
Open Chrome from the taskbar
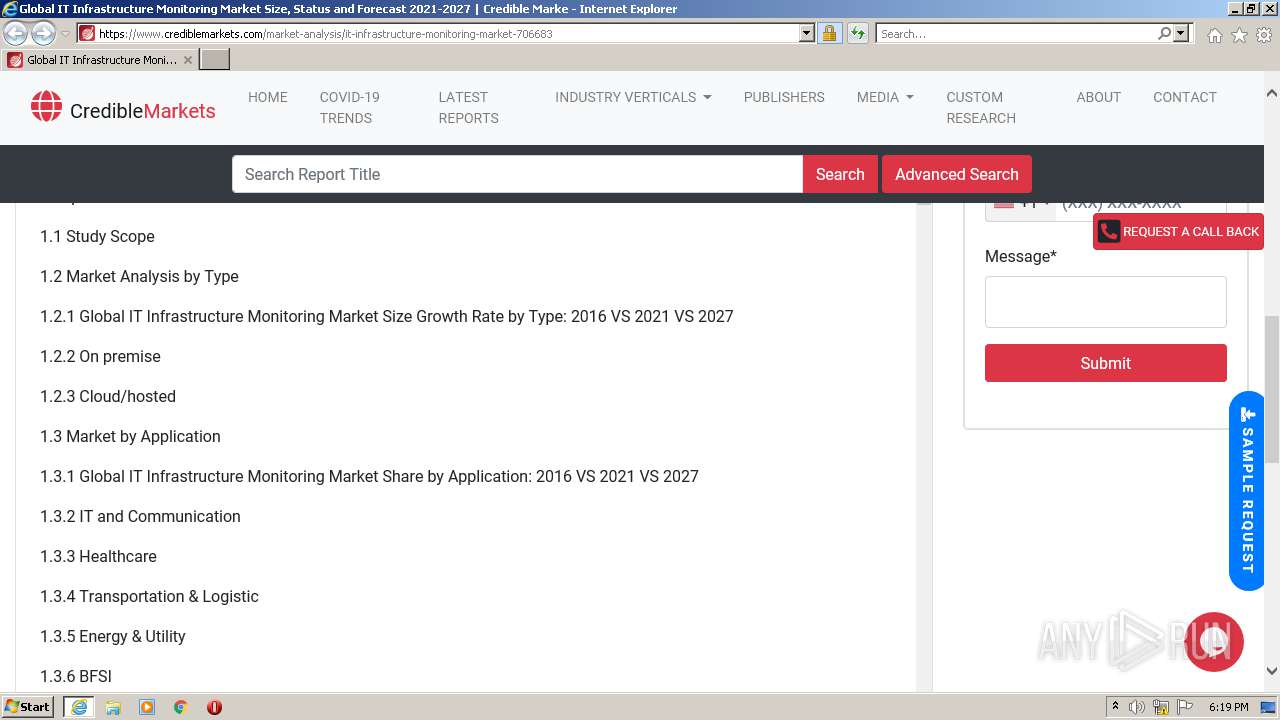click(180, 707)
